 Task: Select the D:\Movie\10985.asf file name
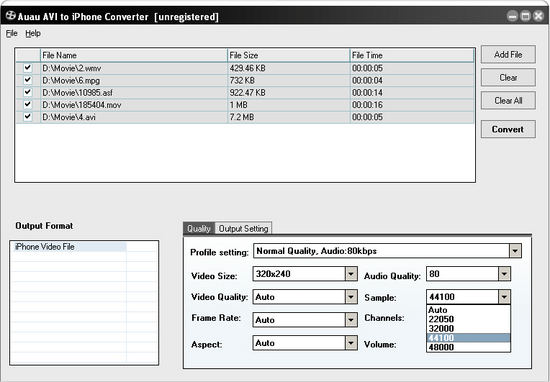(x=78, y=93)
